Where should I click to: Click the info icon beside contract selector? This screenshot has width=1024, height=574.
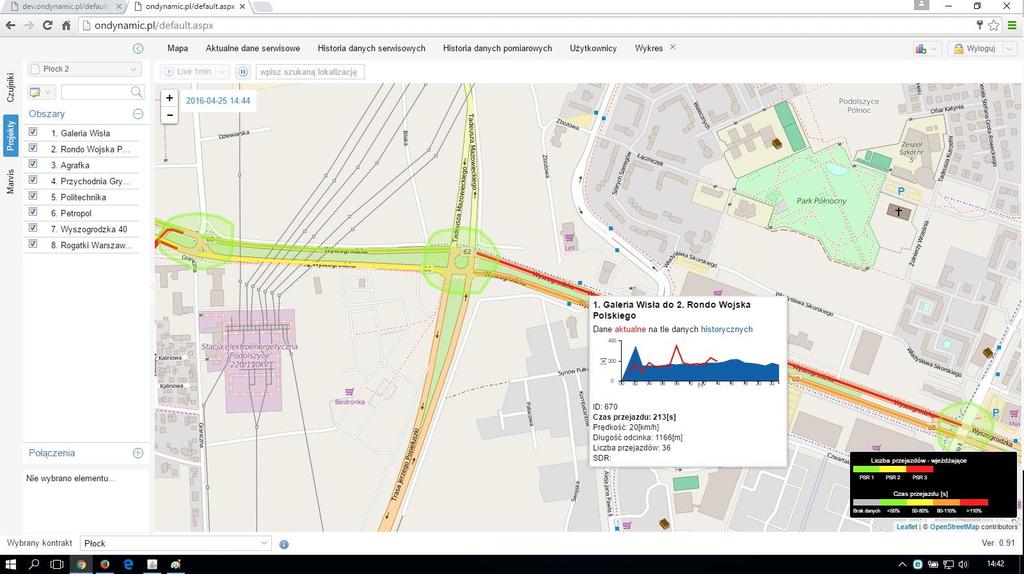coord(284,544)
